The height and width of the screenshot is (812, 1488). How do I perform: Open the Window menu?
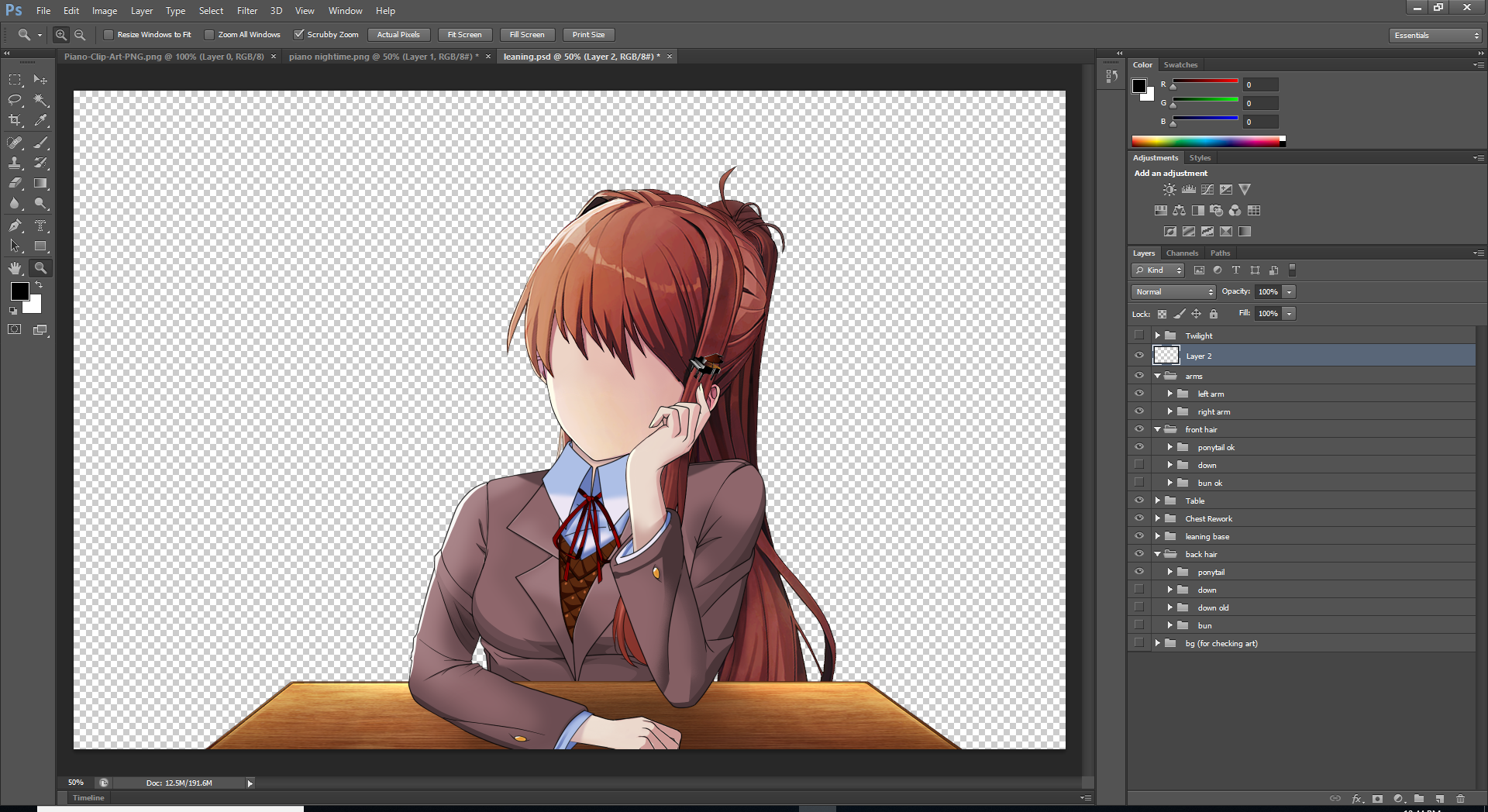345,11
